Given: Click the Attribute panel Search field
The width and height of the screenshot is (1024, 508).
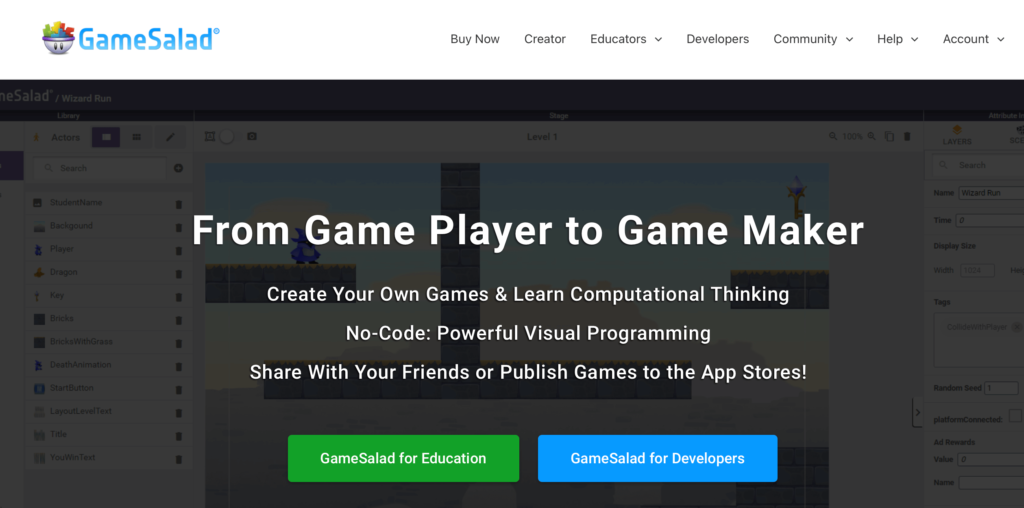Looking at the screenshot, I should point(978,165).
